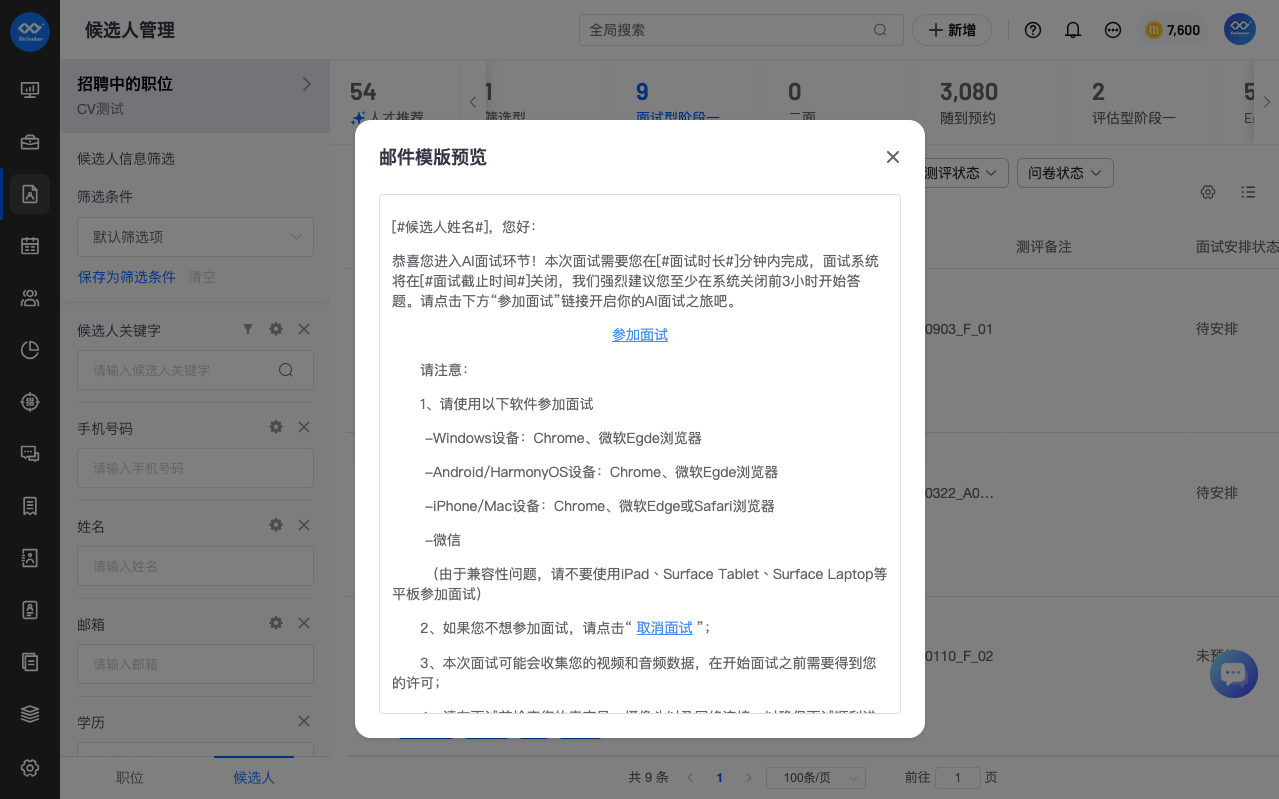Open the 测评状态 dropdown
The height and width of the screenshot is (799, 1279).
961,173
